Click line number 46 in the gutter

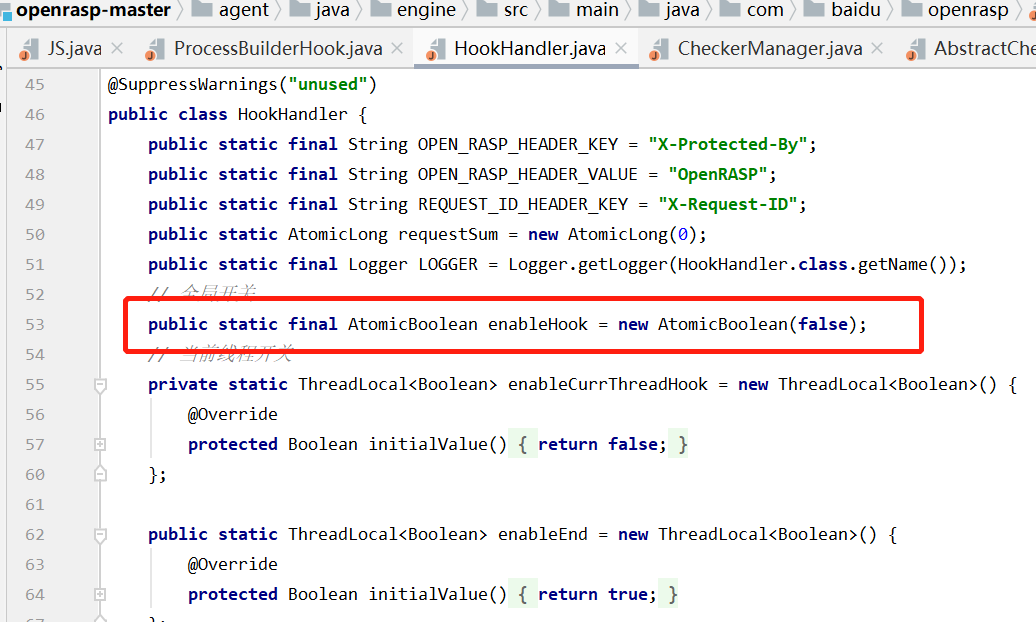point(34,114)
